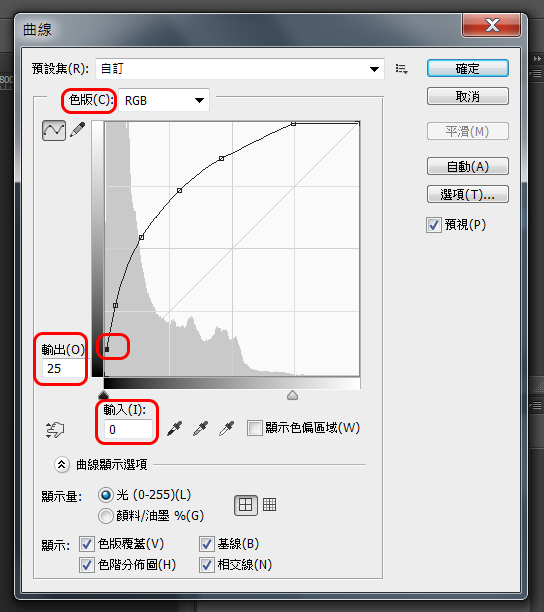Click the black point slider triangle

(103, 394)
